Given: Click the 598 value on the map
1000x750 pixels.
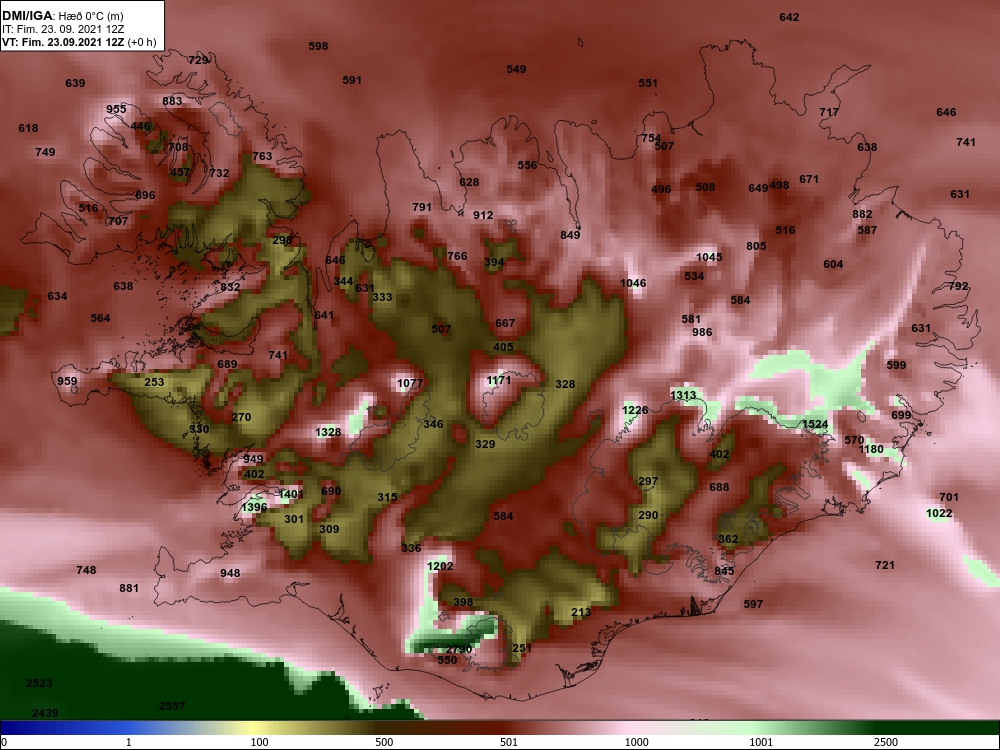Looking at the screenshot, I should [318, 46].
